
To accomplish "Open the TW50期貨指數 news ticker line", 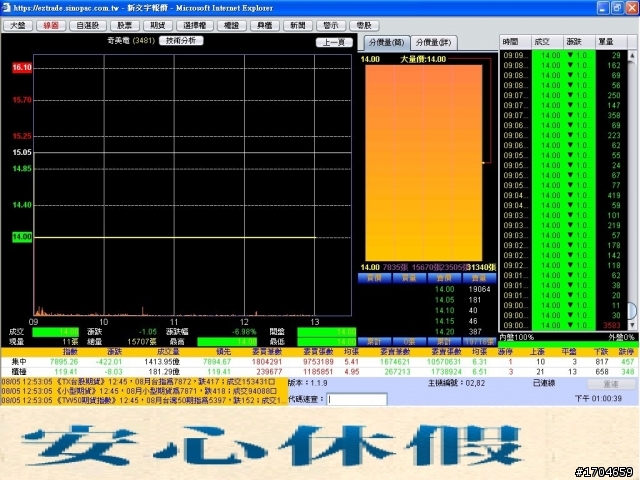I will [144, 400].
